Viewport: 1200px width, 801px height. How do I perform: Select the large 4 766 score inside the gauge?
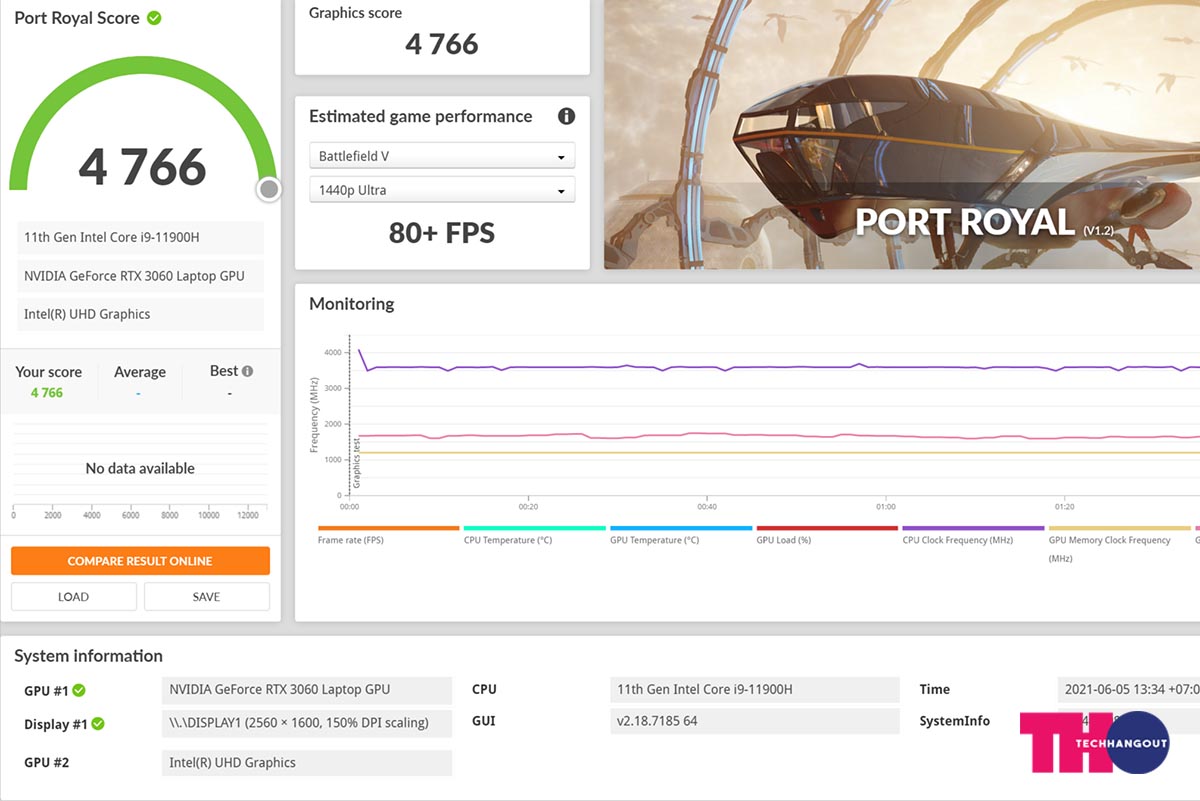click(x=142, y=167)
